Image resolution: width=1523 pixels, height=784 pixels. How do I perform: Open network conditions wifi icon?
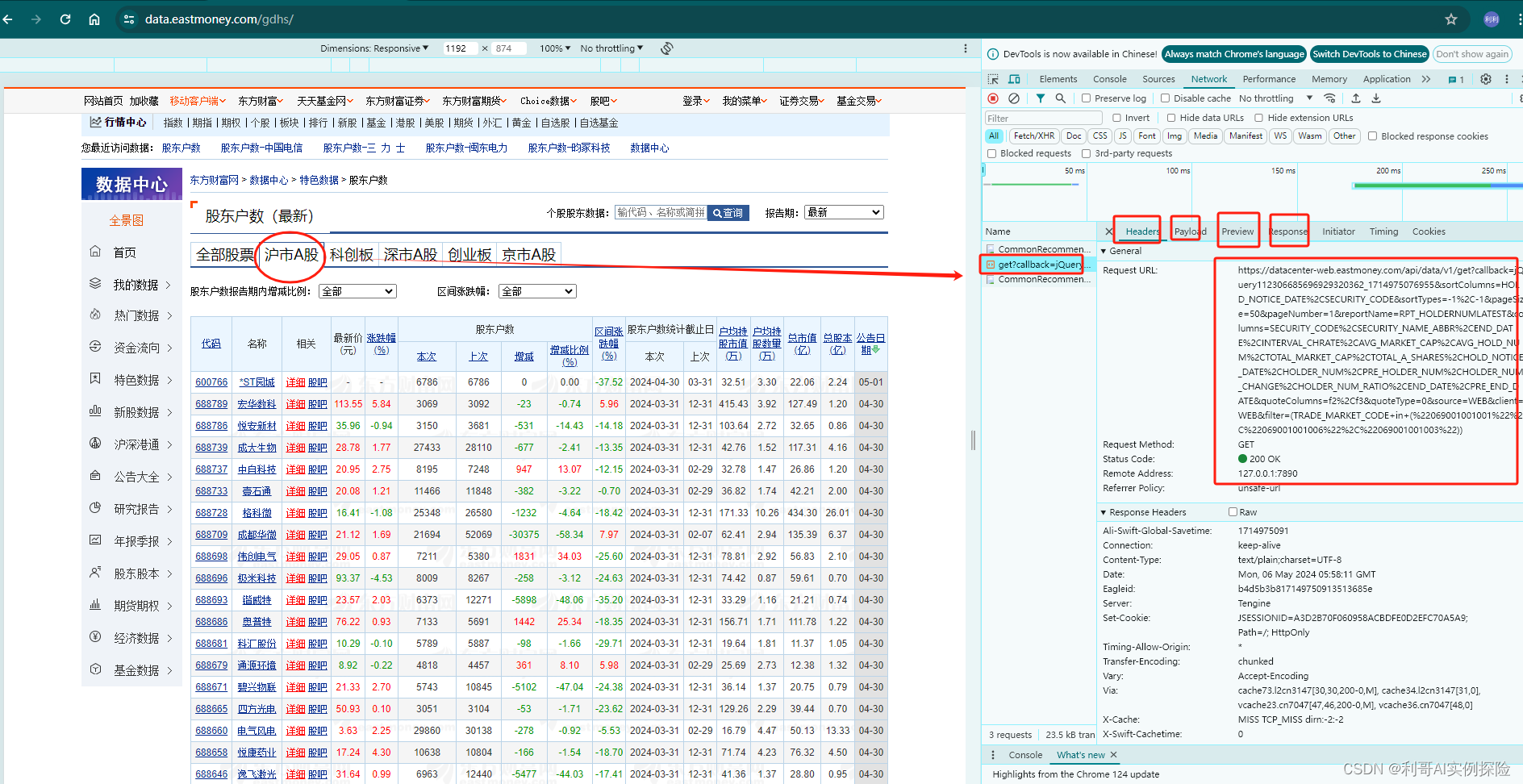click(x=1330, y=98)
